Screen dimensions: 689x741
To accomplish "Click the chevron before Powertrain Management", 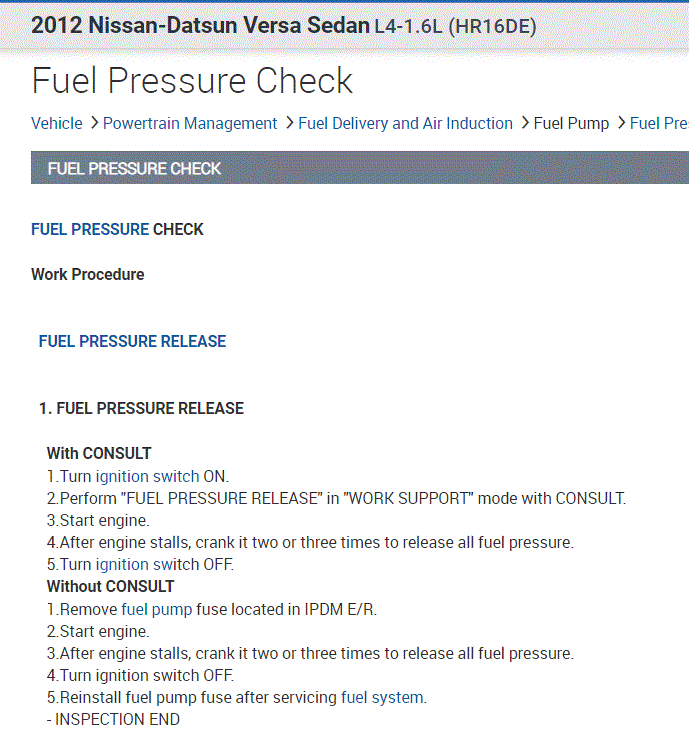I will [x=93, y=123].
